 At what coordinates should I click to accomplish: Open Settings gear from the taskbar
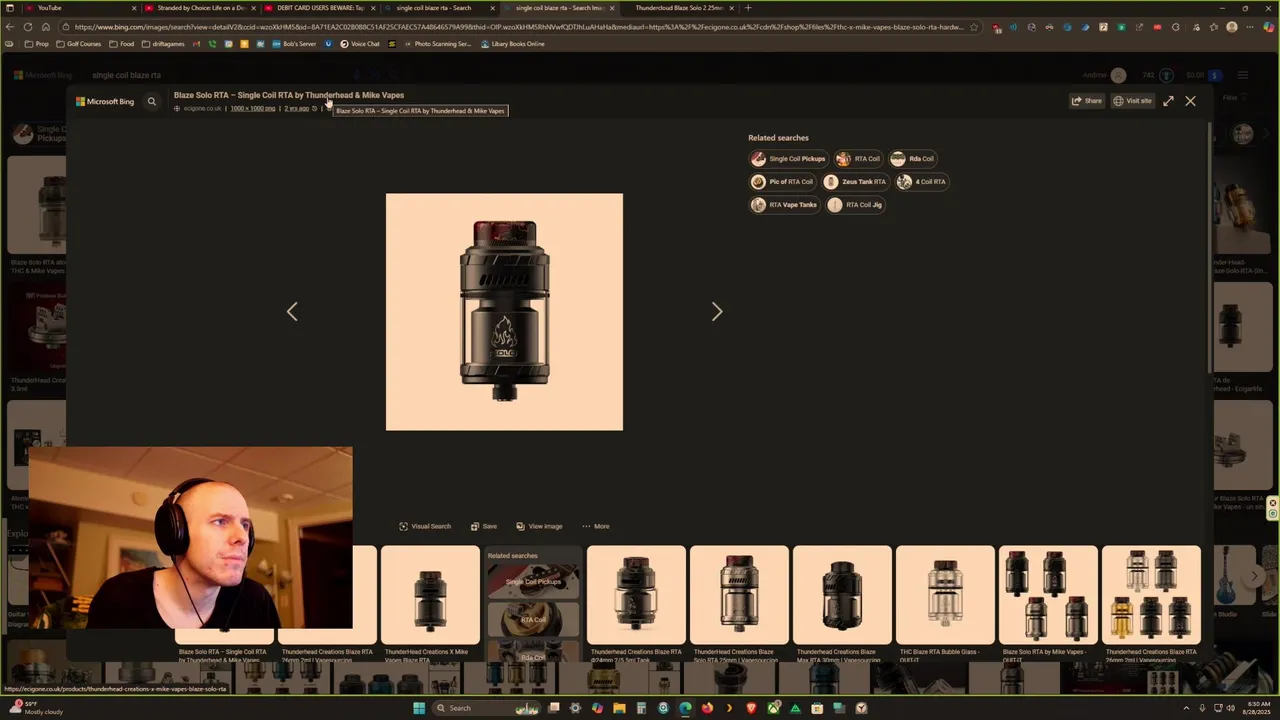[x=575, y=708]
